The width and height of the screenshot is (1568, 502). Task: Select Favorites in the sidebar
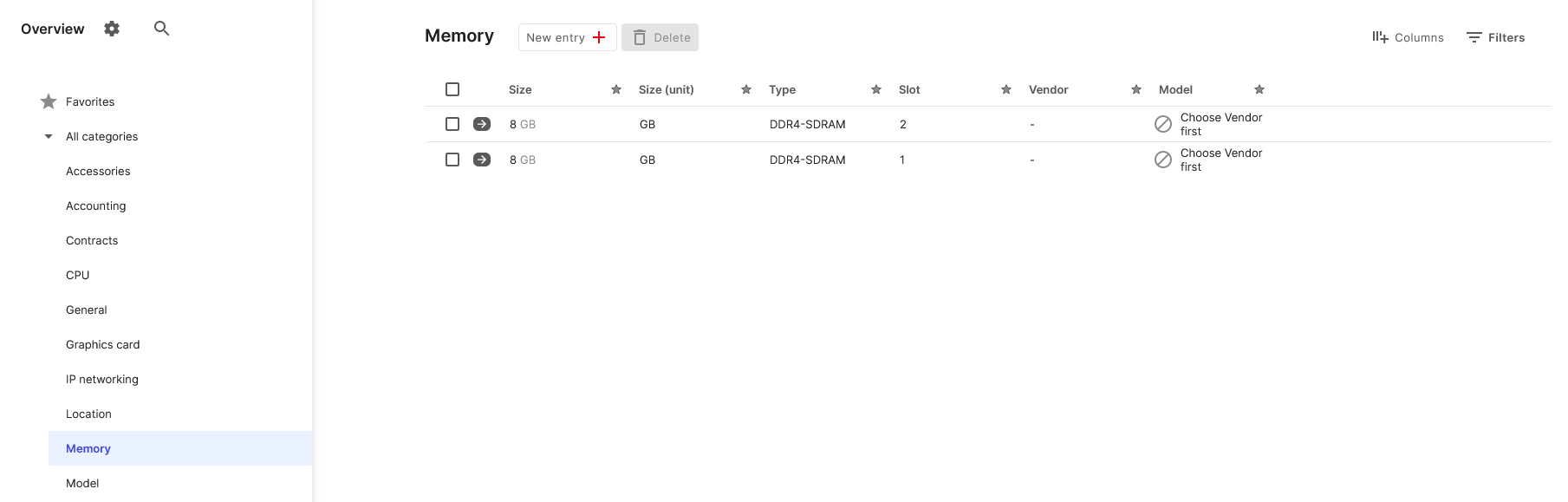coord(90,101)
